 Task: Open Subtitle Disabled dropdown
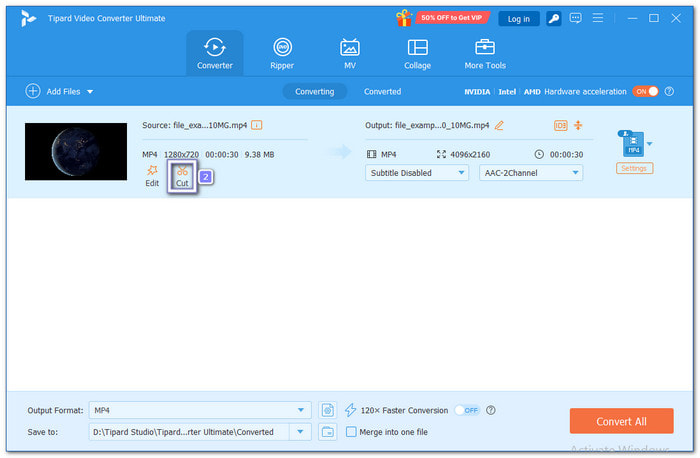point(417,173)
